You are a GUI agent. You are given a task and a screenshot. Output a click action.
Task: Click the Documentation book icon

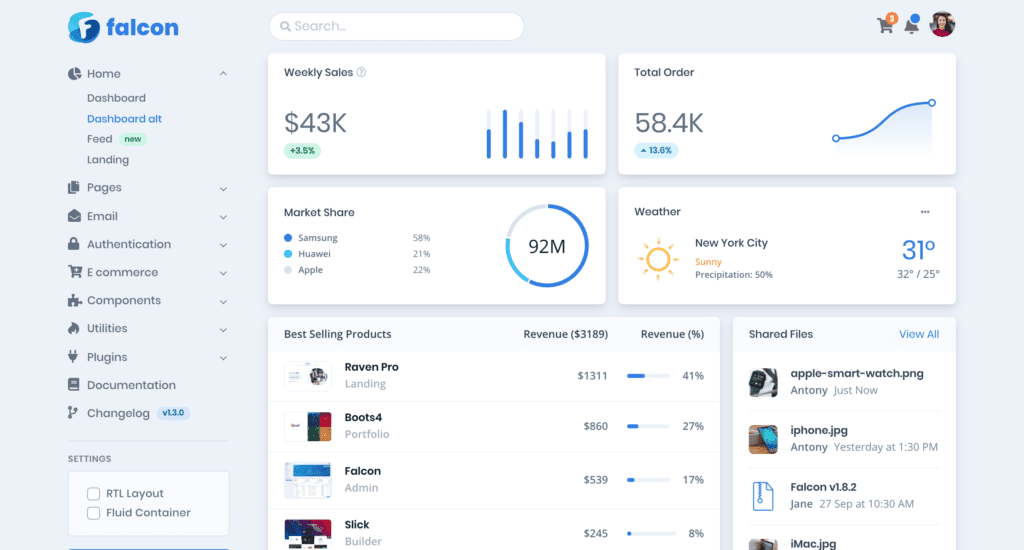point(74,385)
